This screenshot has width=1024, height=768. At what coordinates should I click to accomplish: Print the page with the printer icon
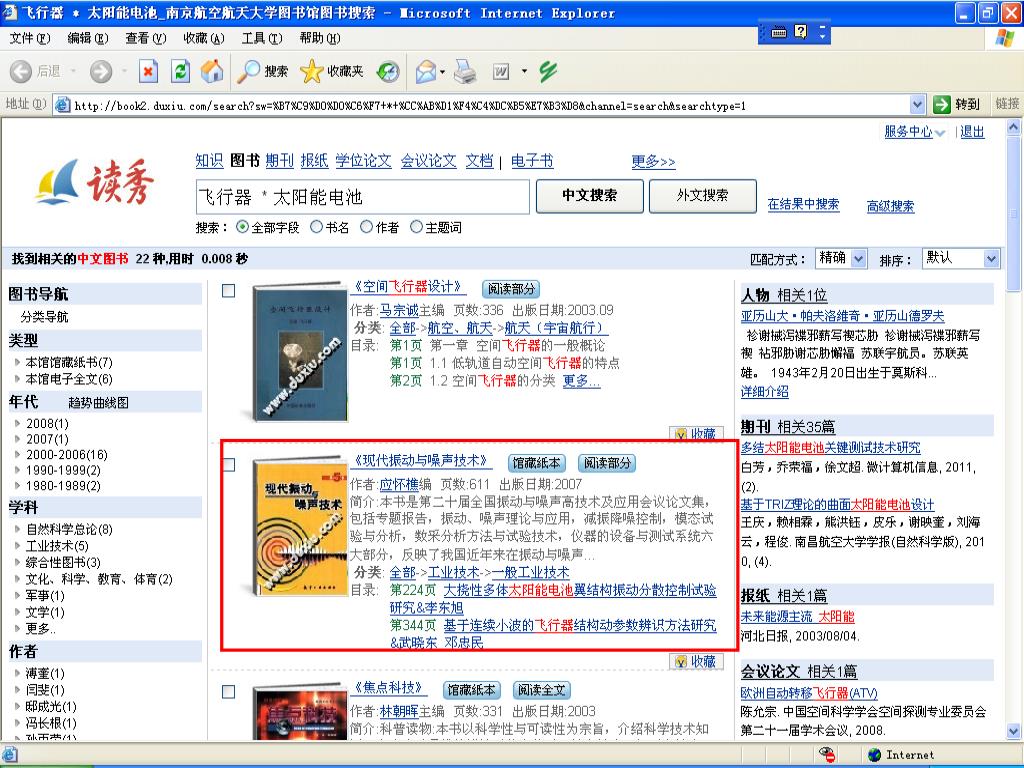click(x=465, y=71)
